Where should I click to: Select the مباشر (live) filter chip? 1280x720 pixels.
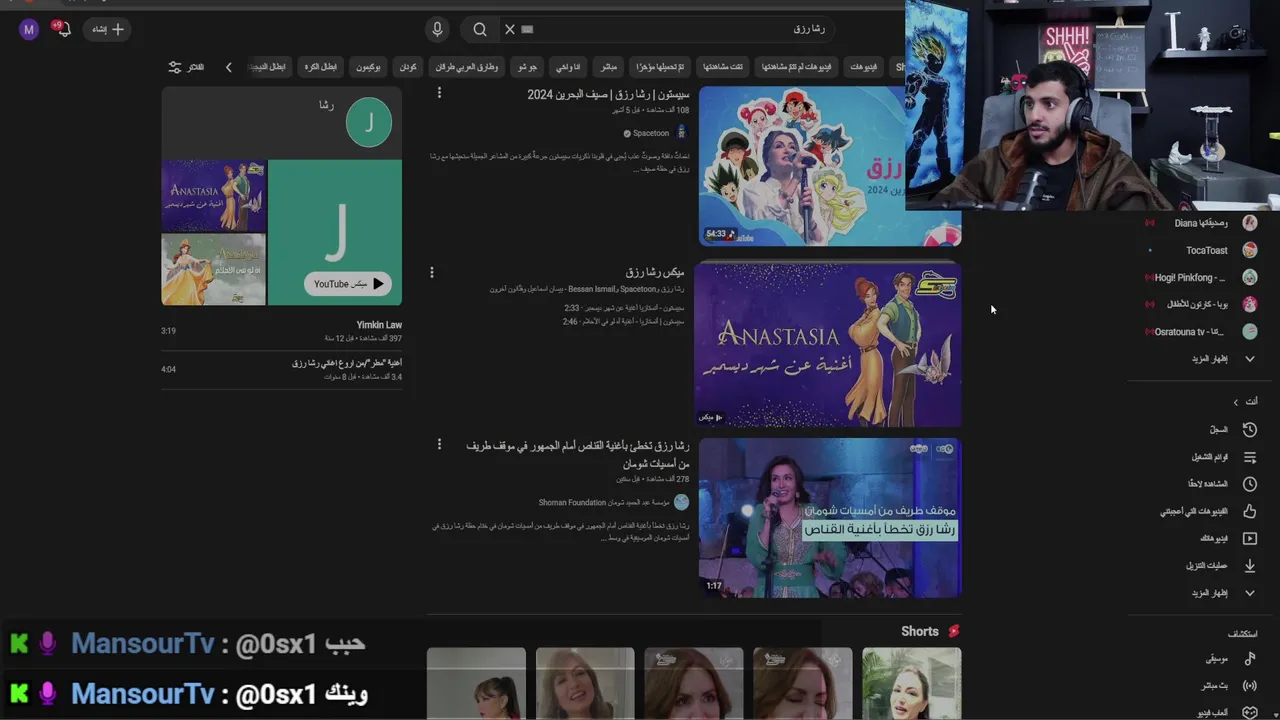[x=608, y=67]
